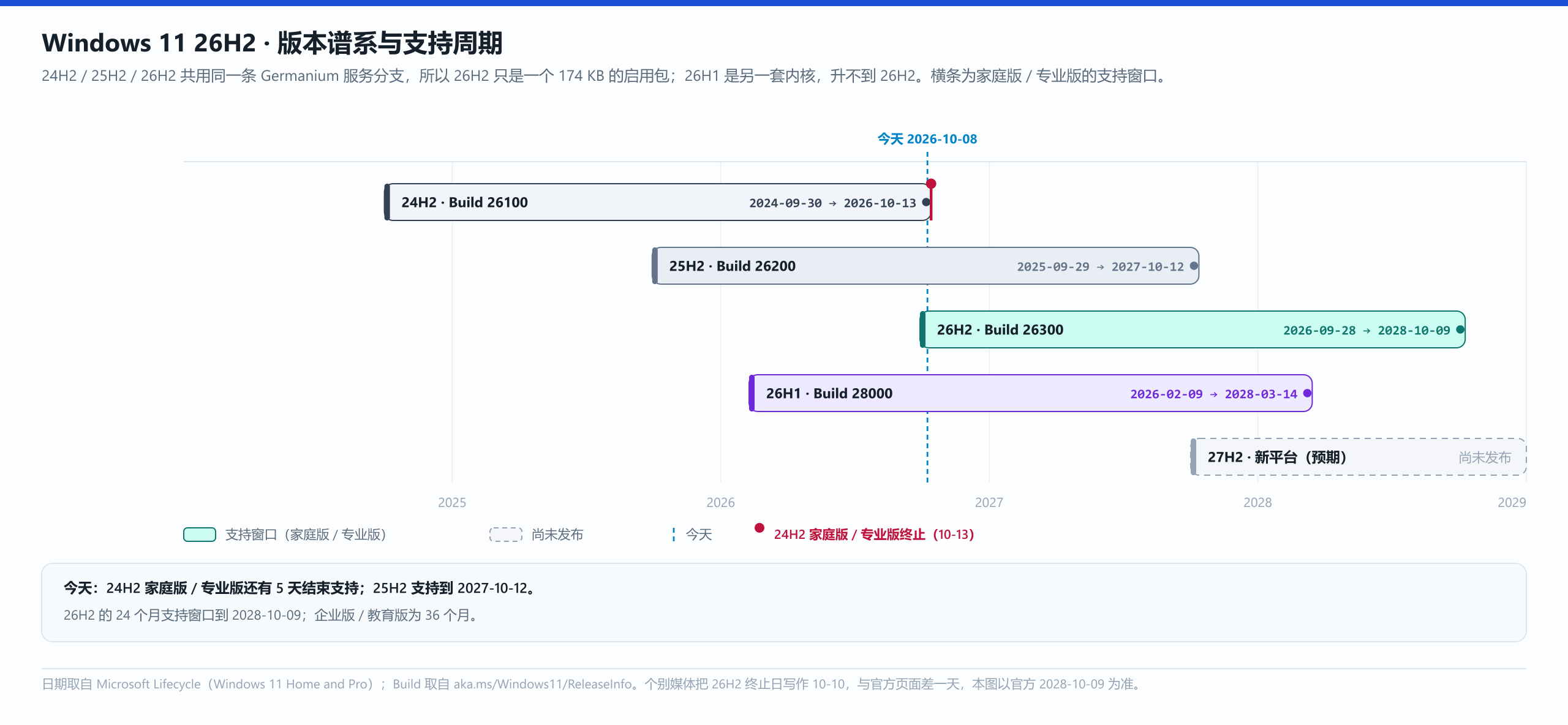Click the legend text 24H2 家庭版 / 专业版终止 (10-13)
The image size is (1568, 725).
(874, 535)
